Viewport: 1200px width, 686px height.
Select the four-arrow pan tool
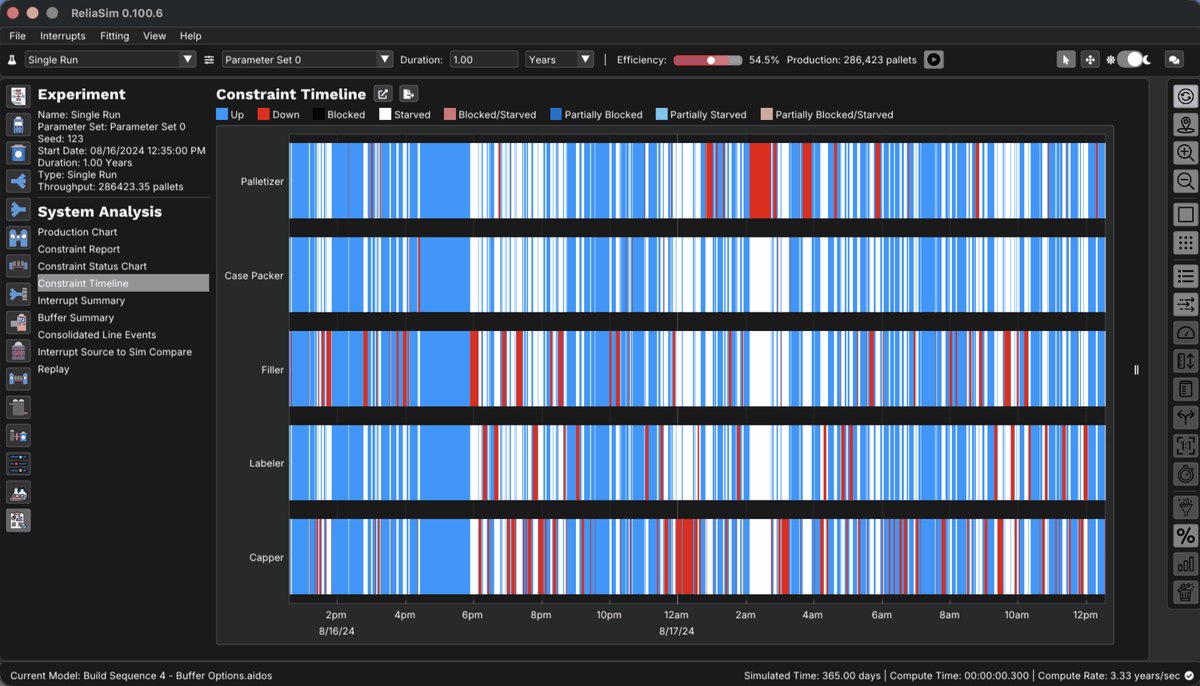pos(1089,60)
